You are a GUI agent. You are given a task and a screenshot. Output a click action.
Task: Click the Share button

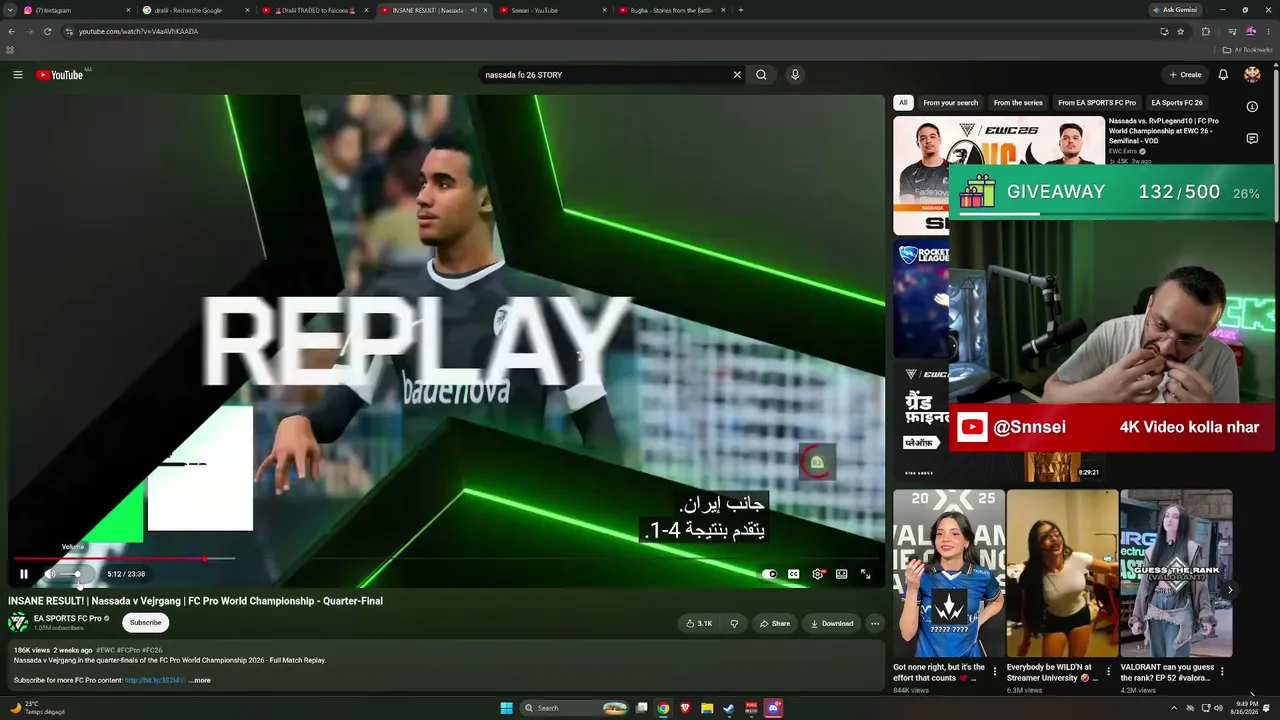click(775, 623)
